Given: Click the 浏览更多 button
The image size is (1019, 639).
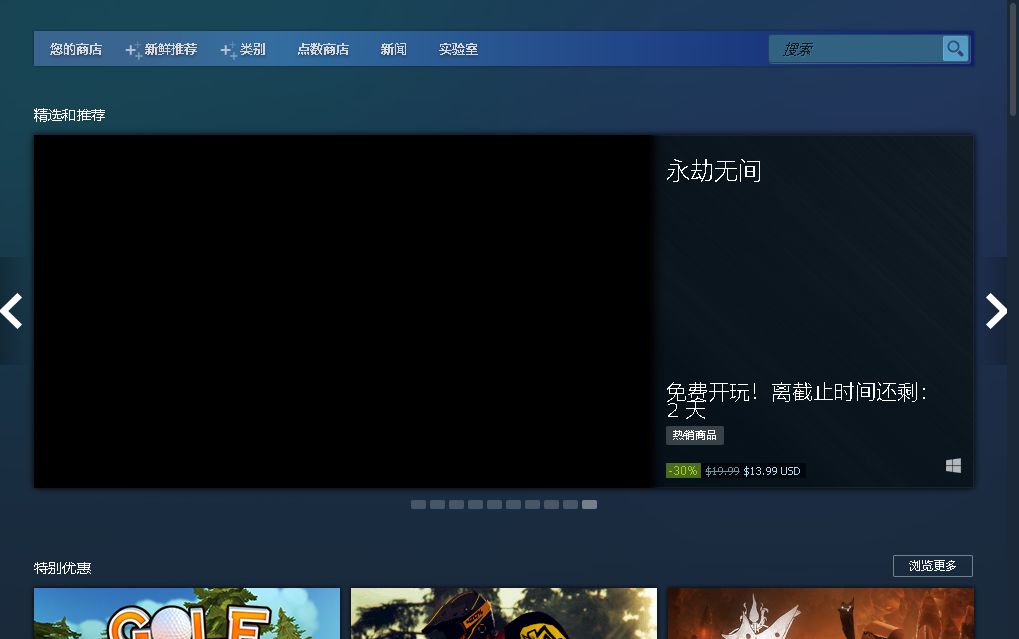Looking at the screenshot, I should (933, 566).
